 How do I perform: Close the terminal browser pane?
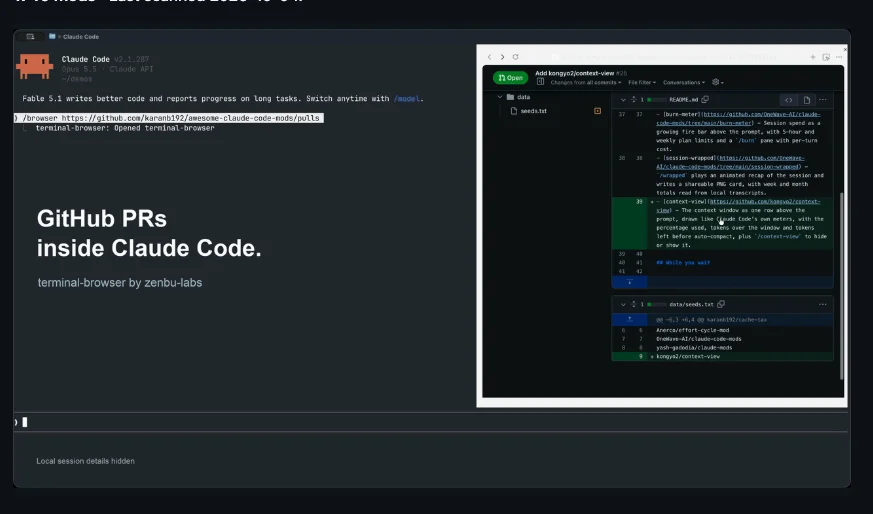pos(845,49)
